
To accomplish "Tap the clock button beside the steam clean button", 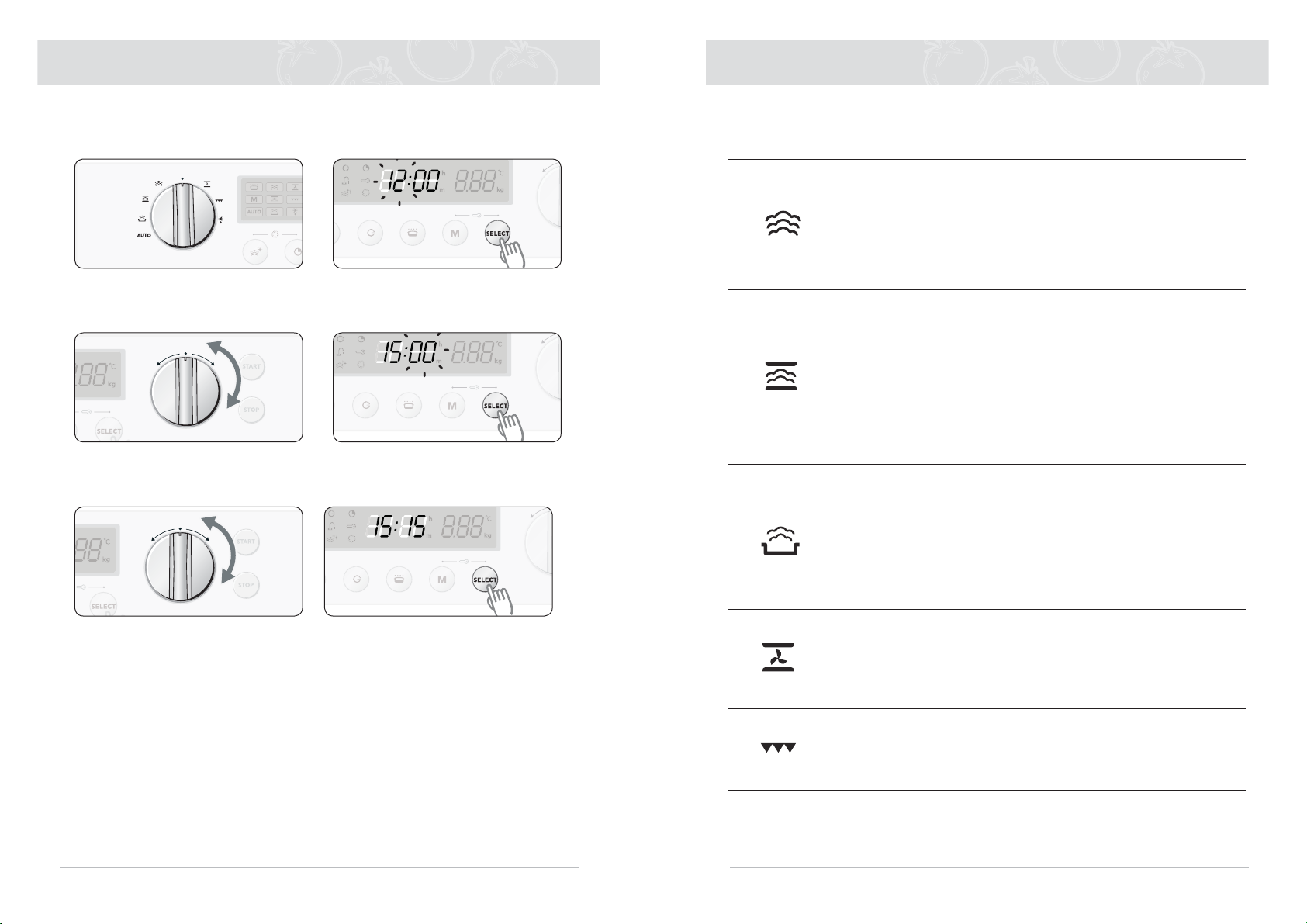I will coord(296,254).
